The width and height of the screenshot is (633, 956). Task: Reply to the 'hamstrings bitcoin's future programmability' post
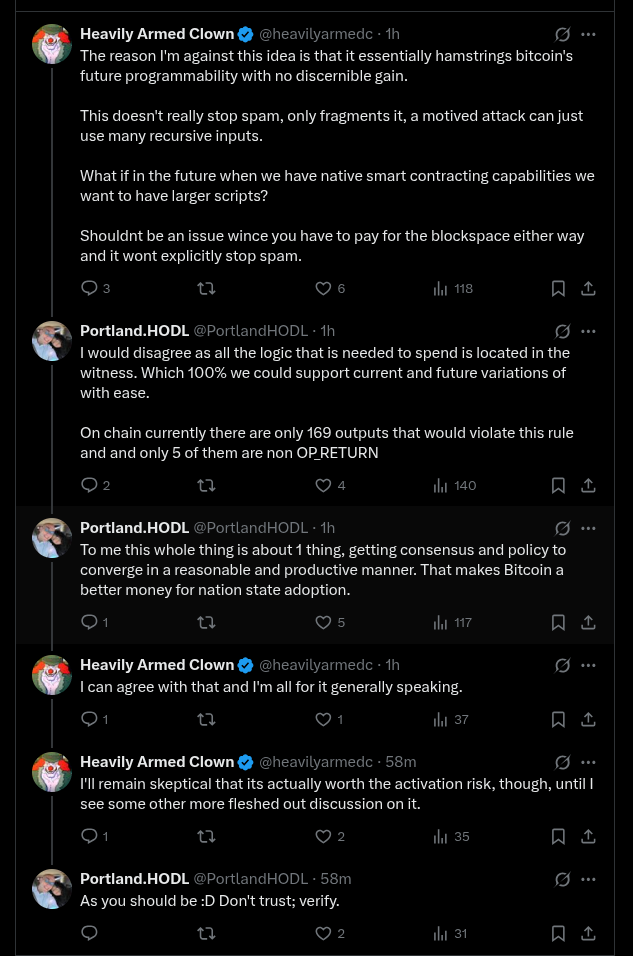coord(89,288)
